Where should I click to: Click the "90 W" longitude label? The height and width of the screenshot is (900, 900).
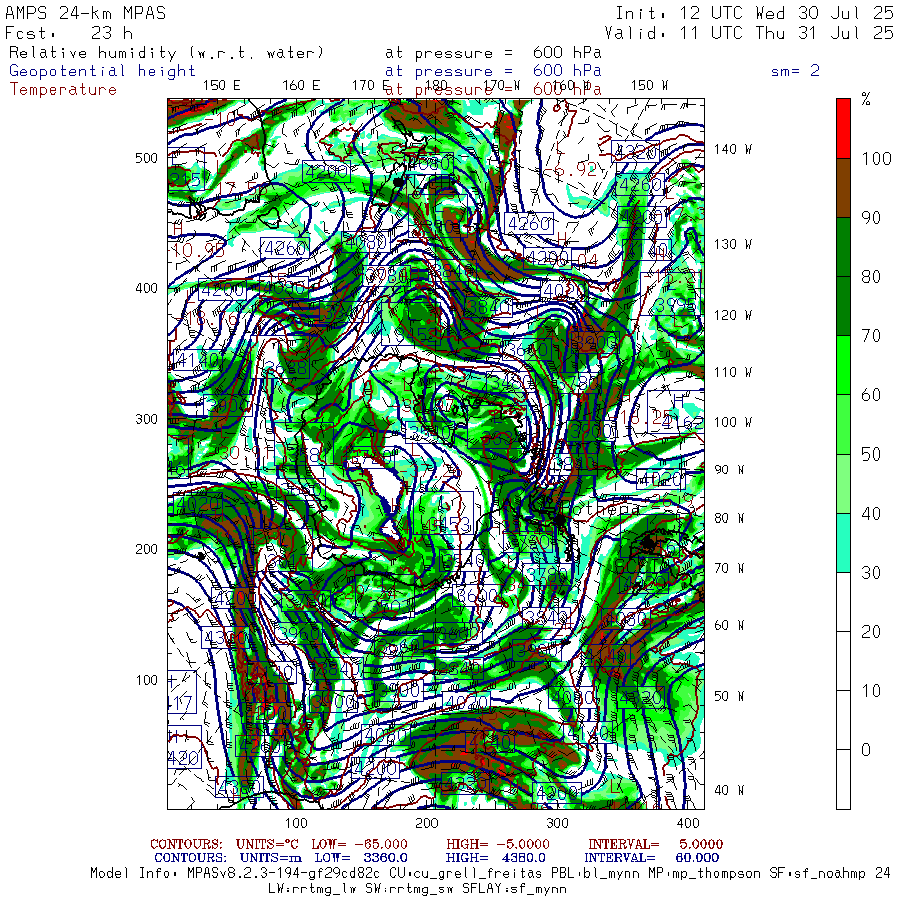point(729,470)
